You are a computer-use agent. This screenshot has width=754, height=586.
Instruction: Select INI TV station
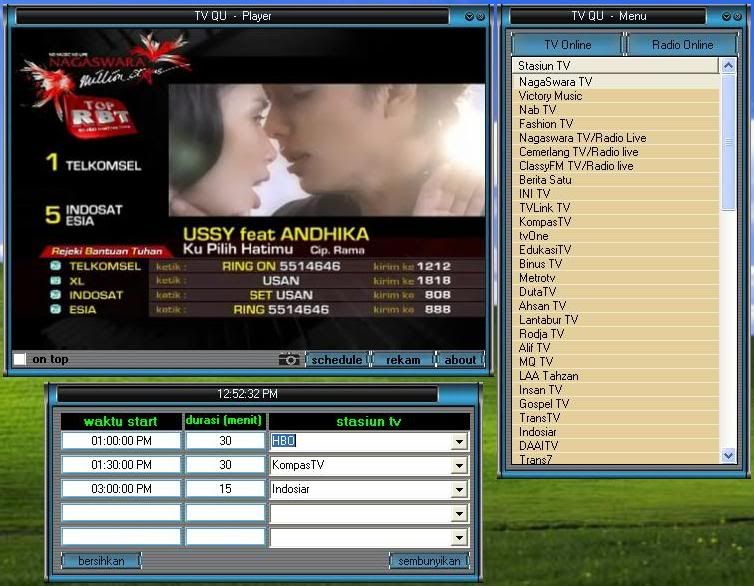point(616,194)
